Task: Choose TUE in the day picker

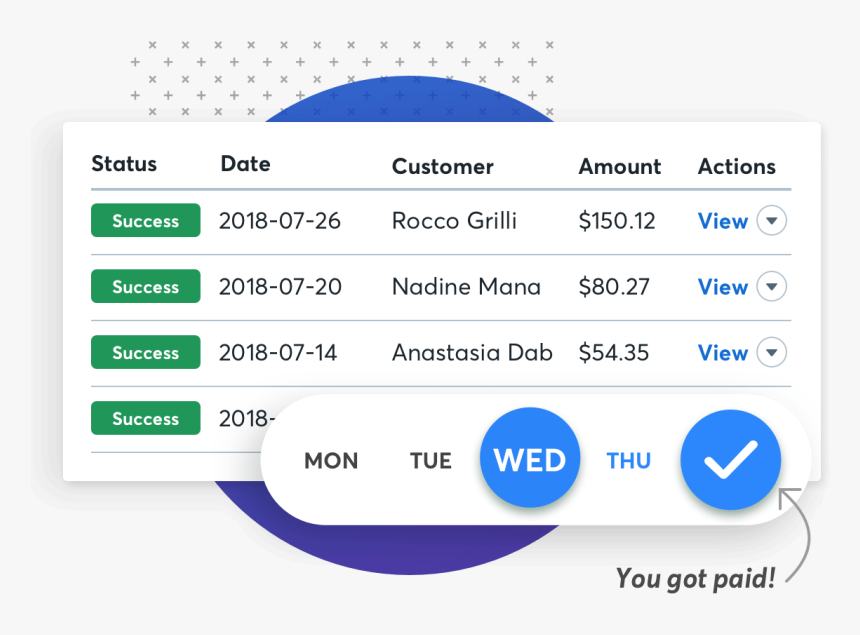Action: point(431,461)
